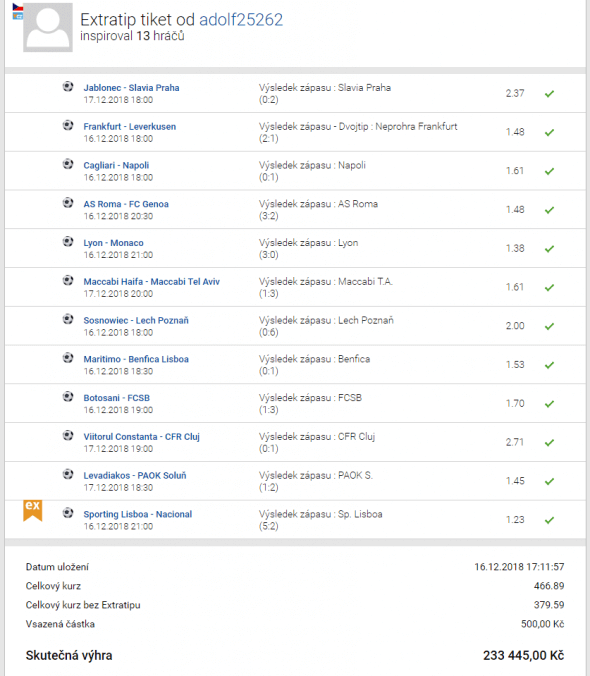Open Sosnowiec - Lech Poznań match
The width and height of the screenshot is (590, 676).
(136, 320)
